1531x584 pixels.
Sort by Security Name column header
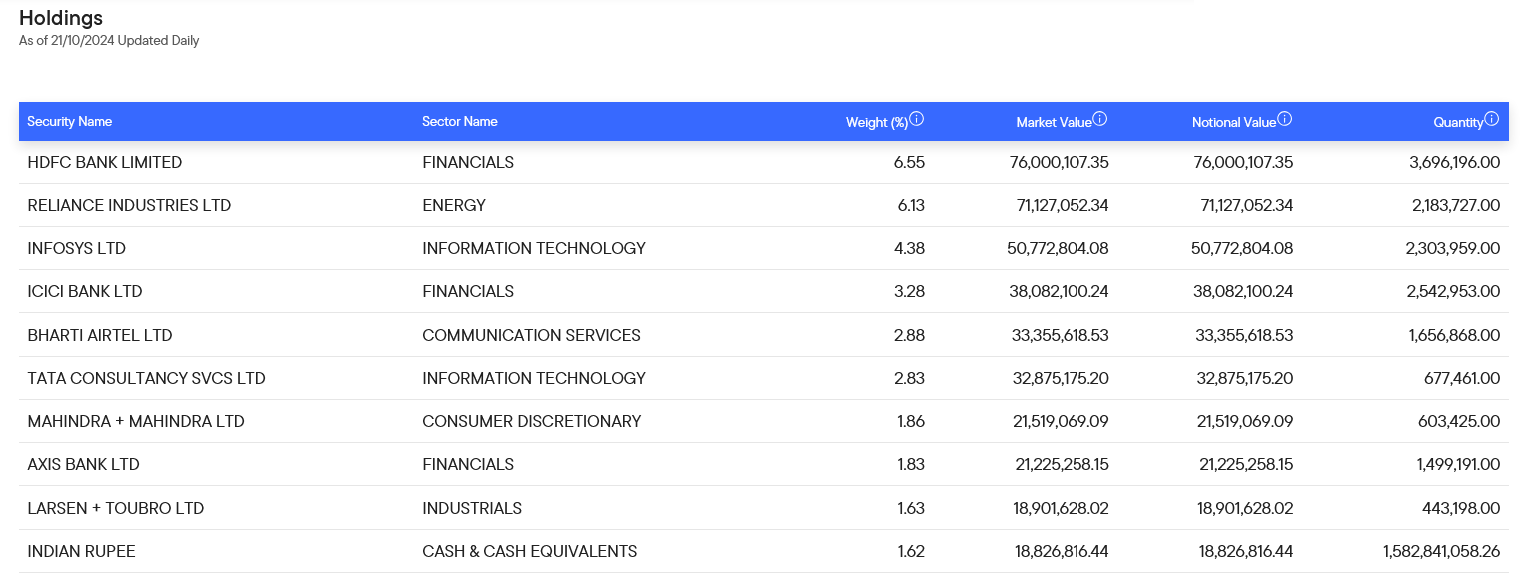(x=69, y=122)
